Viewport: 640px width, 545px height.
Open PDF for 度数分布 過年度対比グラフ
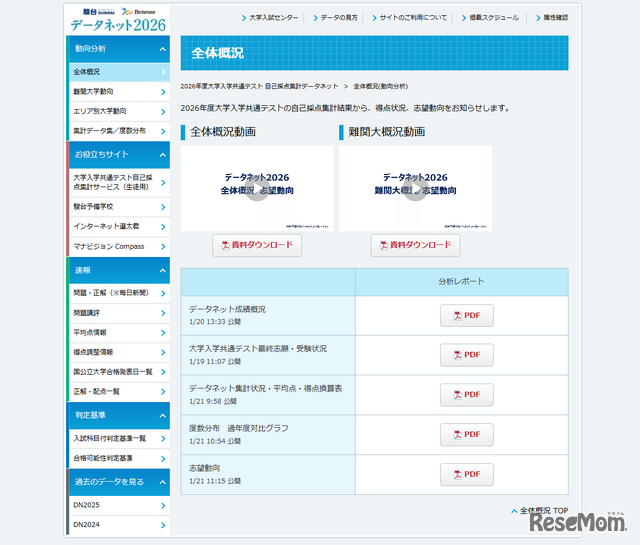point(467,434)
